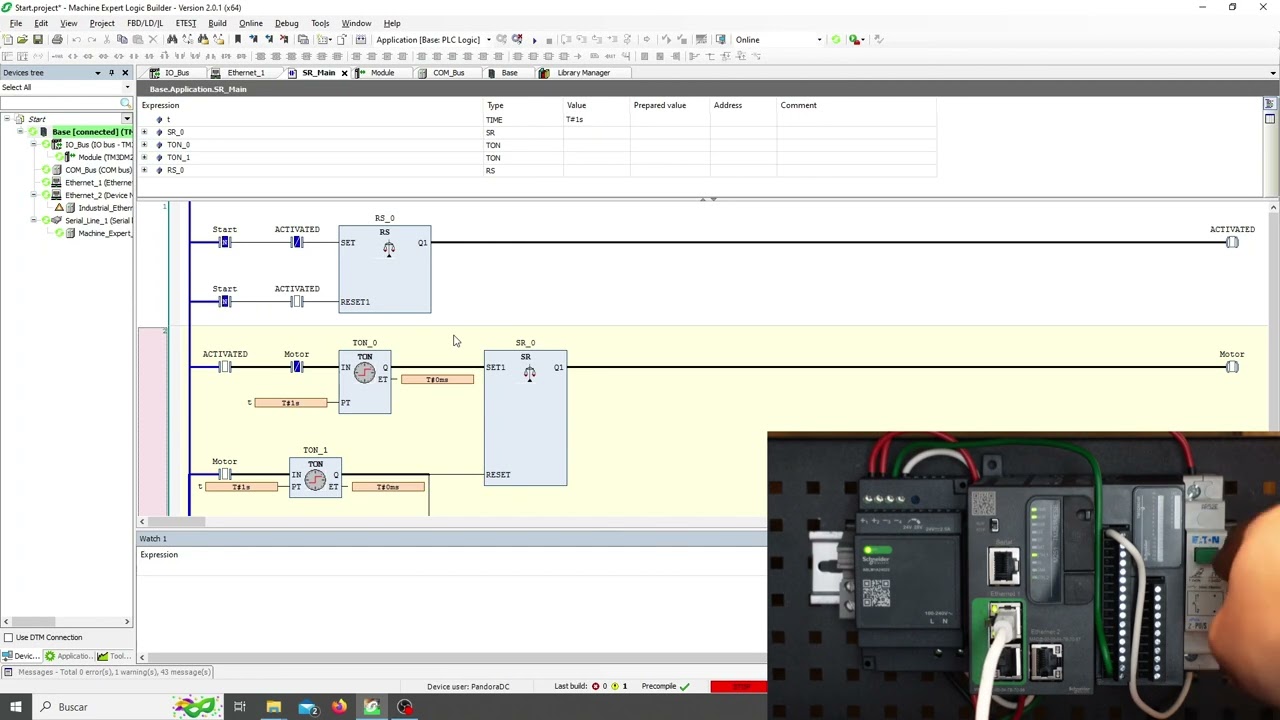The image size is (1280, 720).
Task: Select the SR_0 function block
Action: [525, 418]
